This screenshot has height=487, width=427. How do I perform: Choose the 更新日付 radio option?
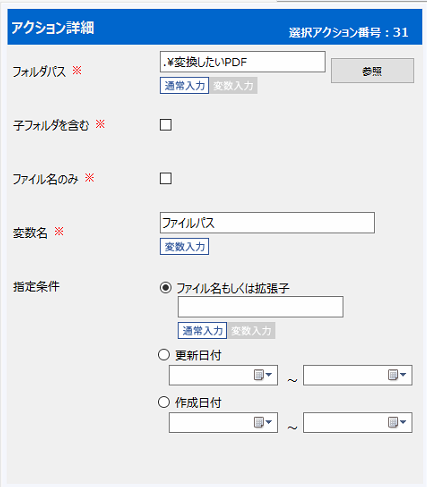coord(164,355)
